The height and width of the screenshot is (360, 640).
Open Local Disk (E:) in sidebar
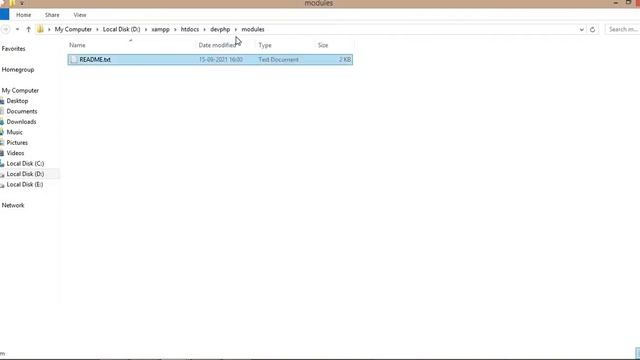tap(24, 184)
